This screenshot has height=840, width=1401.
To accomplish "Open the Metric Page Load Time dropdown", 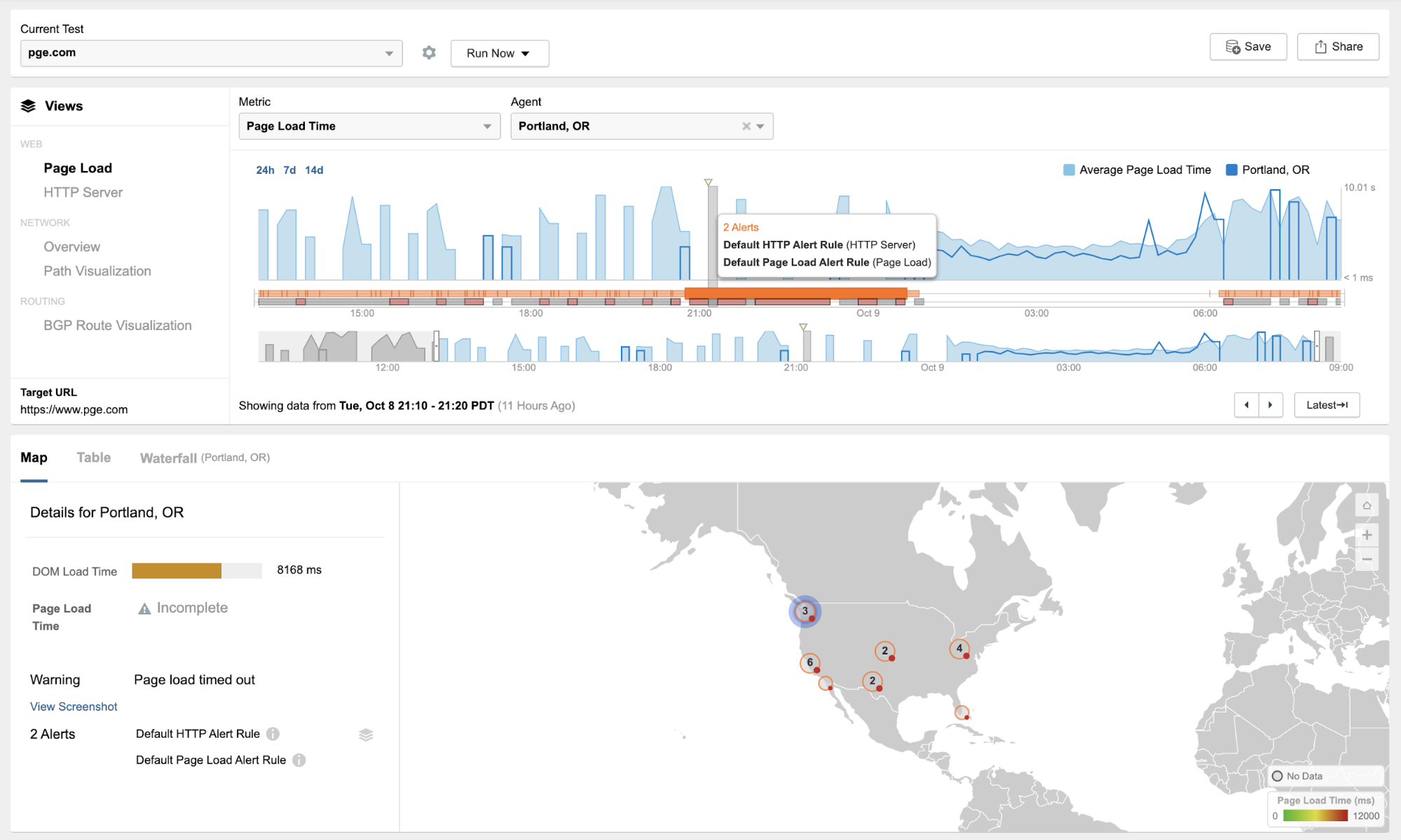I will coord(369,126).
